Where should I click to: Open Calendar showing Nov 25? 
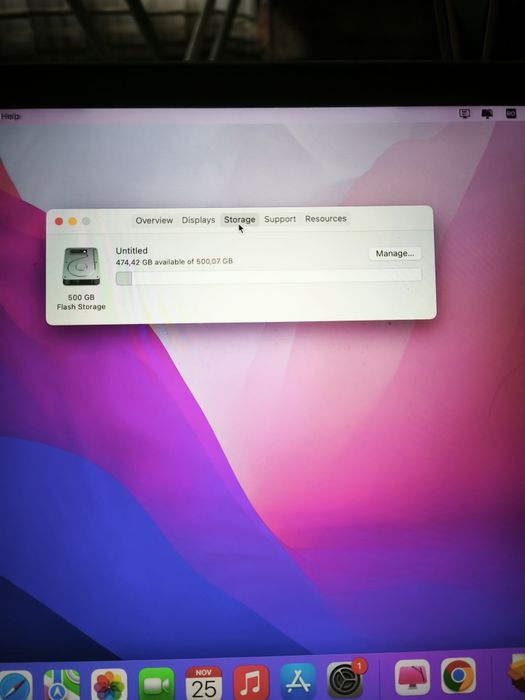tap(204, 683)
